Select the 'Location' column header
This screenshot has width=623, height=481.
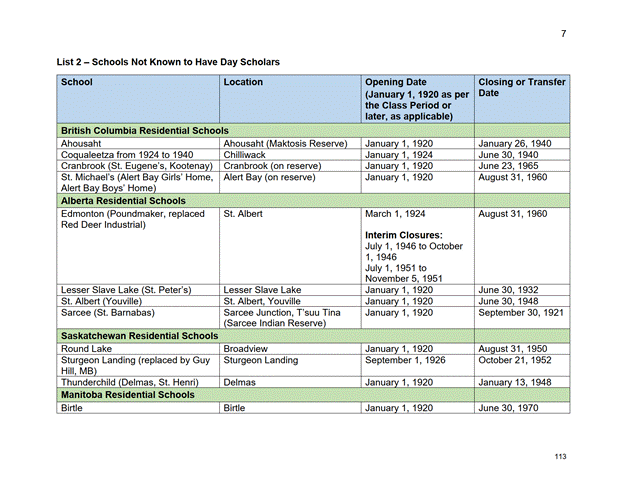pyautogui.click(x=244, y=82)
